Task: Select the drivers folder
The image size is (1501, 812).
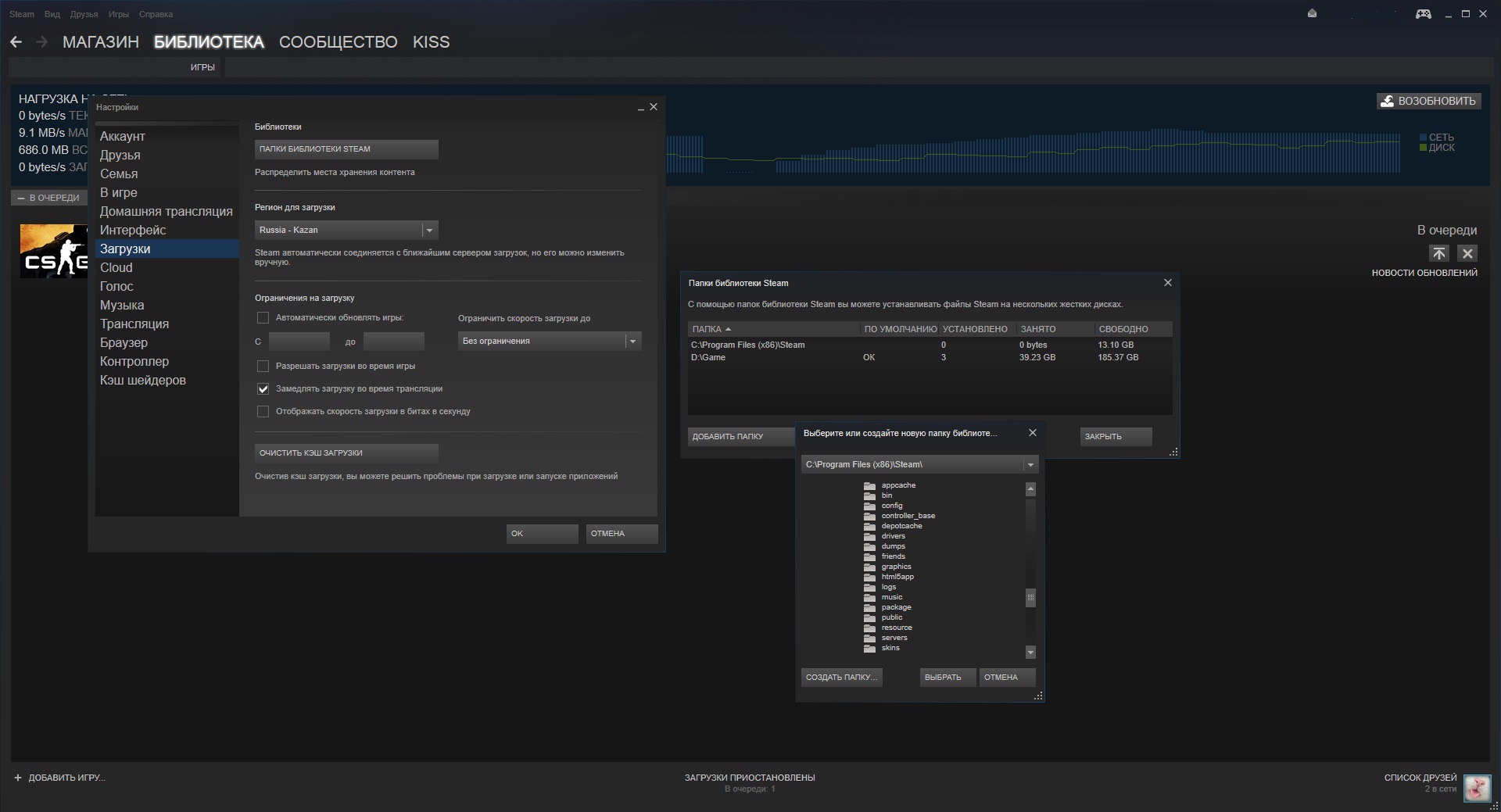Action: pos(893,536)
